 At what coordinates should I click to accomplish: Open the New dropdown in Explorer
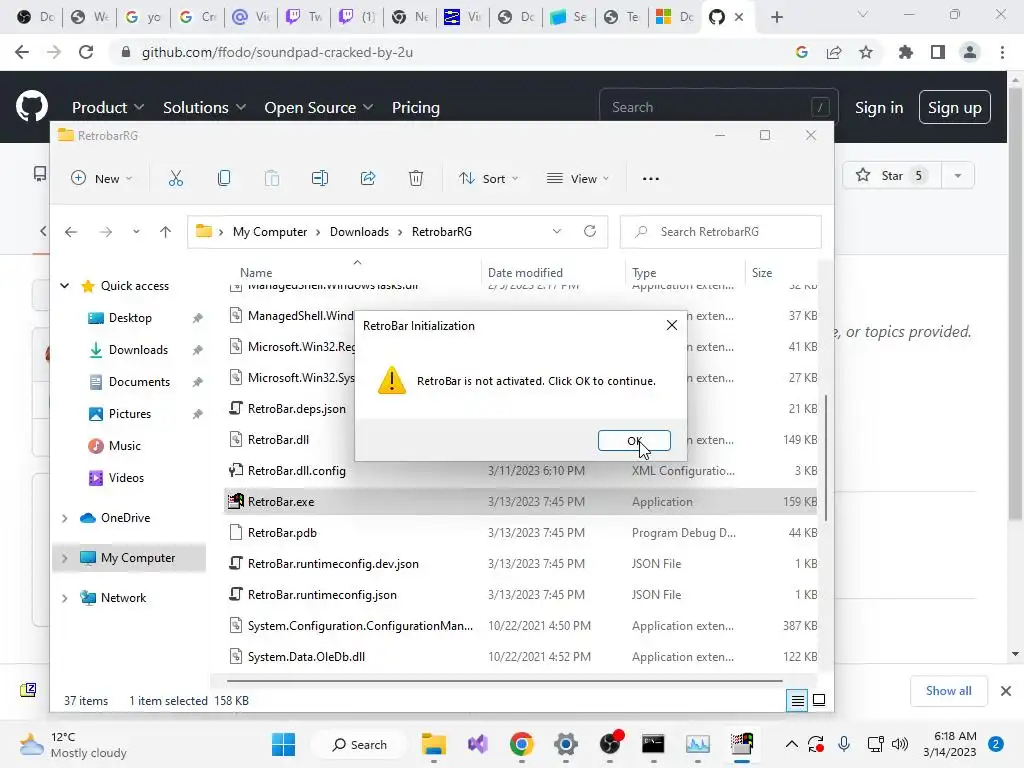[x=101, y=178]
